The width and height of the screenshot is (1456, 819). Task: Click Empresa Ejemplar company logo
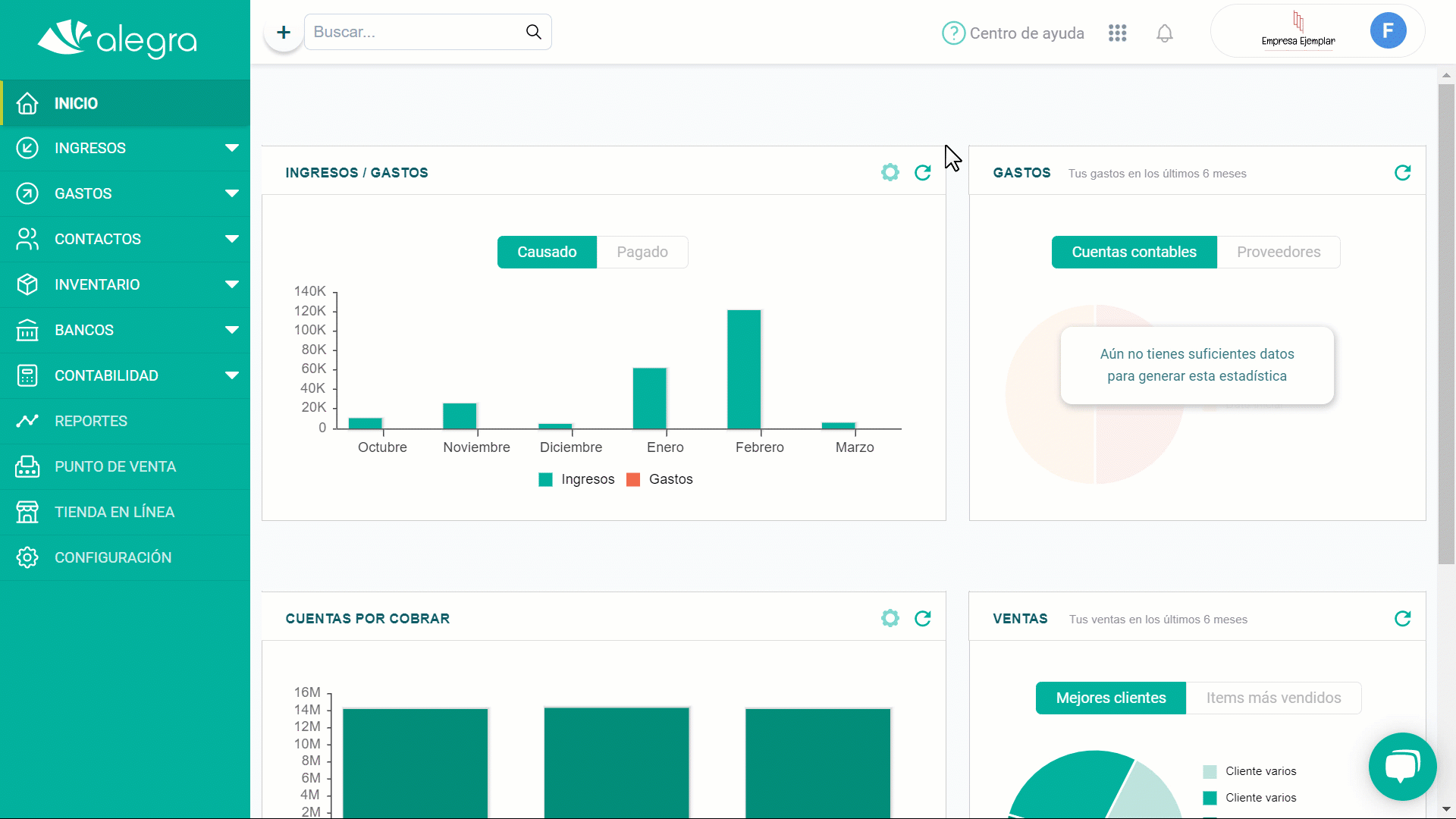pos(1298,29)
